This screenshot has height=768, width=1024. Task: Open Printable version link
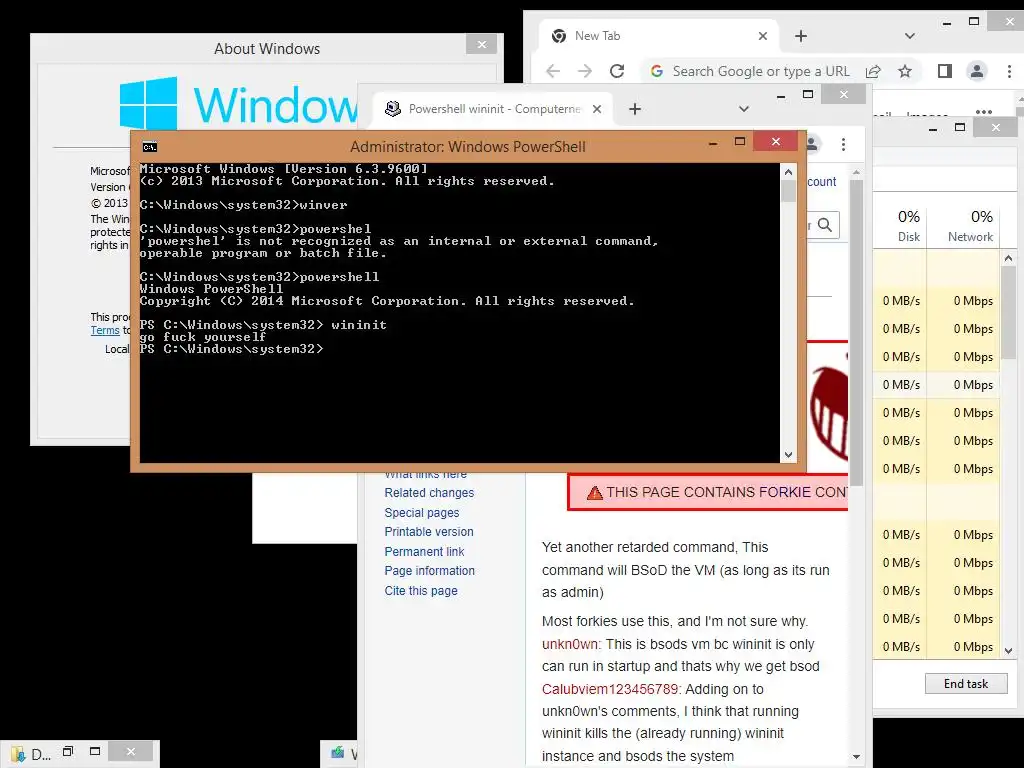pos(428,532)
